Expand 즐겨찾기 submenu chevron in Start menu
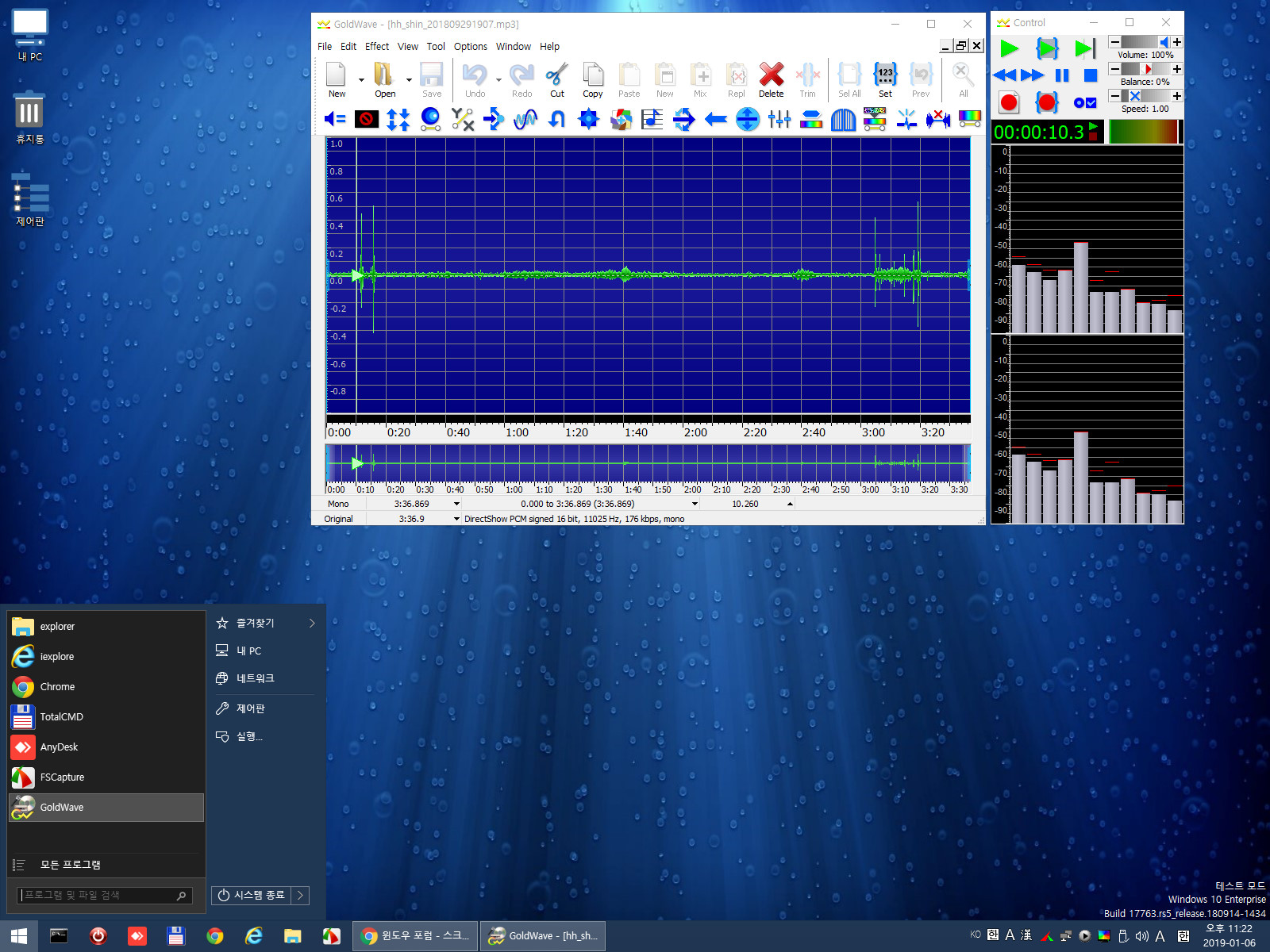The width and height of the screenshot is (1270, 952). coord(312,623)
